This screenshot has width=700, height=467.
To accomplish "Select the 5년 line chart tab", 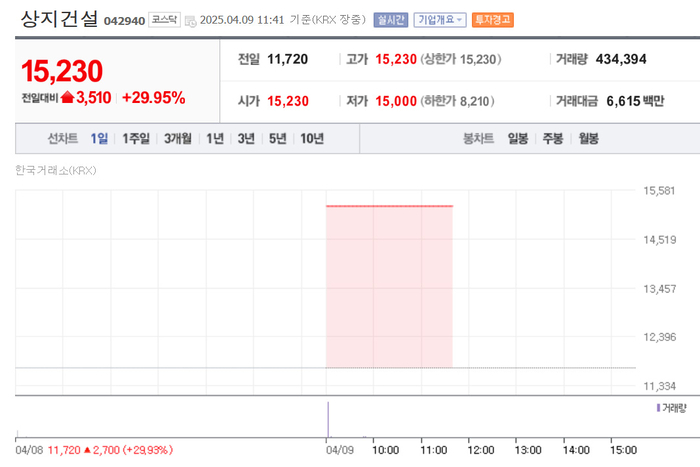I will click(277, 138).
